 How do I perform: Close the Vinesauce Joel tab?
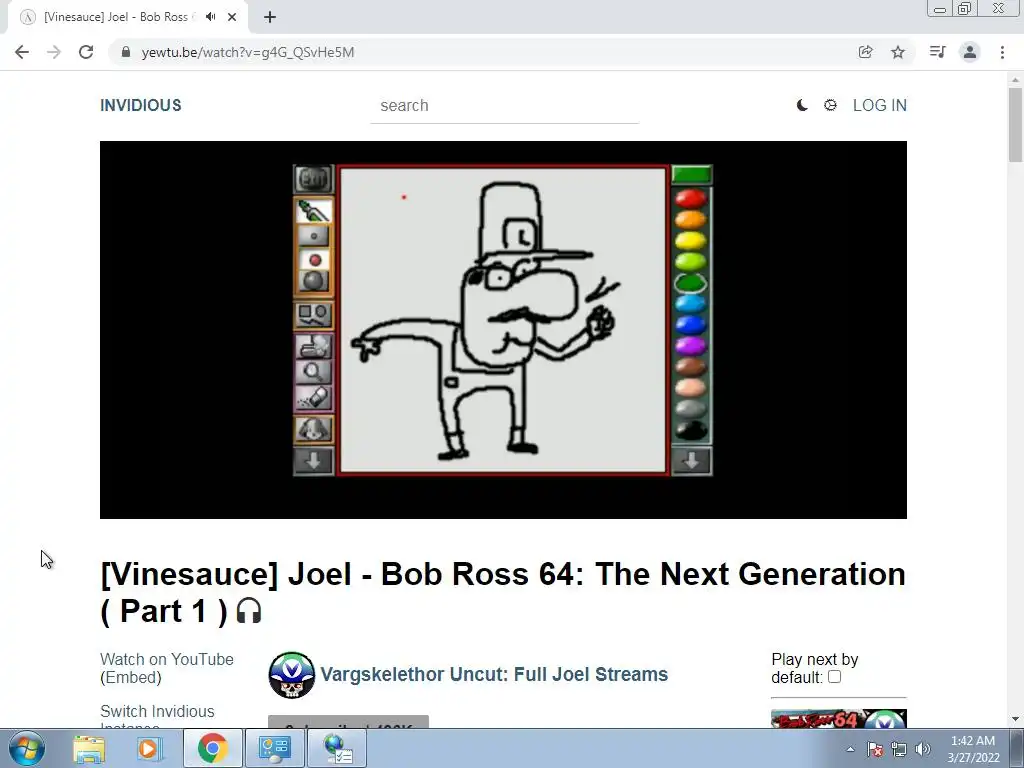pyautogui.click(x=232, y=17)
